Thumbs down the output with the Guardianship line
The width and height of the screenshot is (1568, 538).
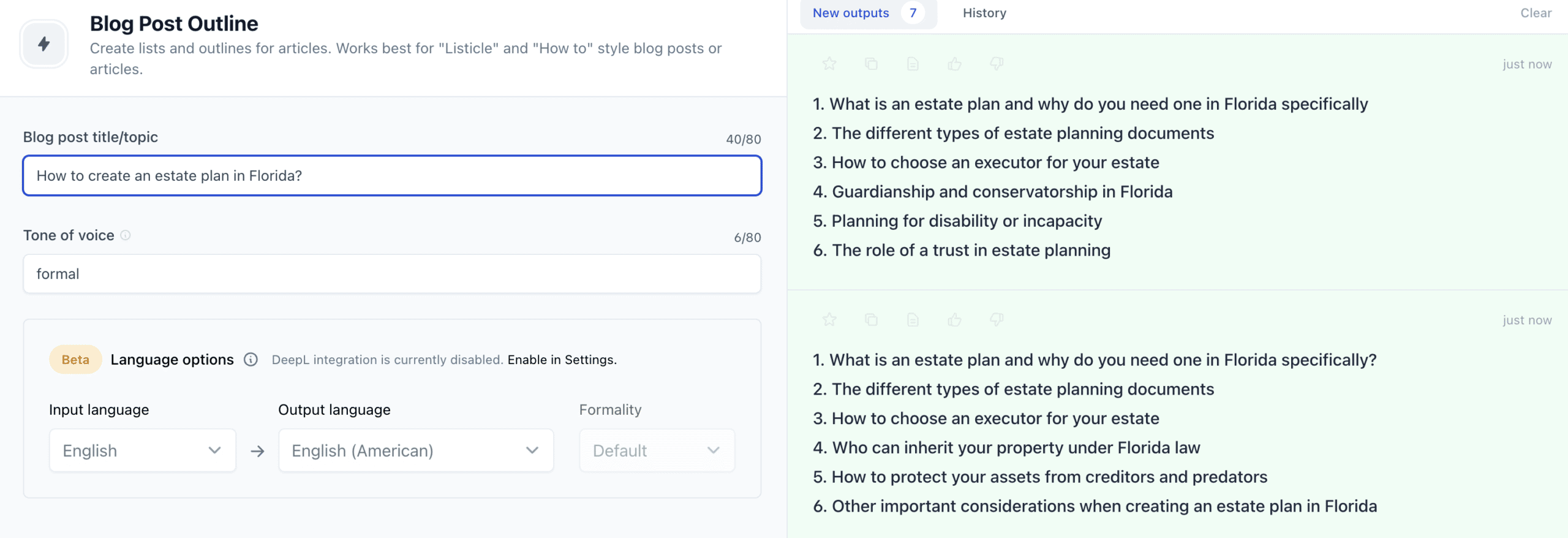coord(997,64)
